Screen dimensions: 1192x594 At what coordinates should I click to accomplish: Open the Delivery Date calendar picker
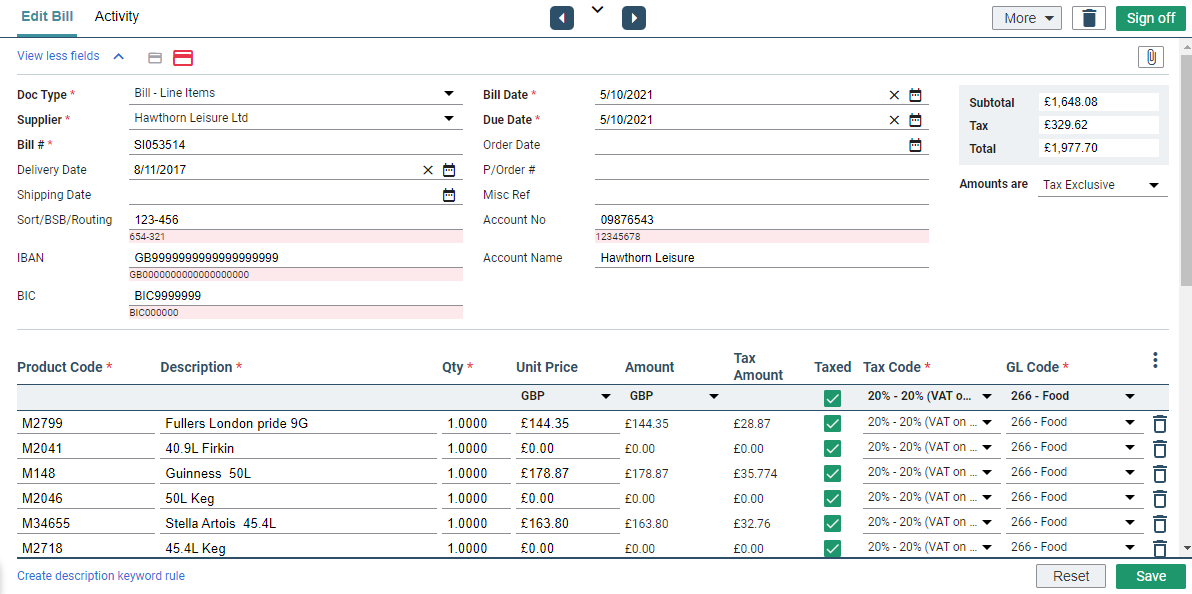coord(449,170)
